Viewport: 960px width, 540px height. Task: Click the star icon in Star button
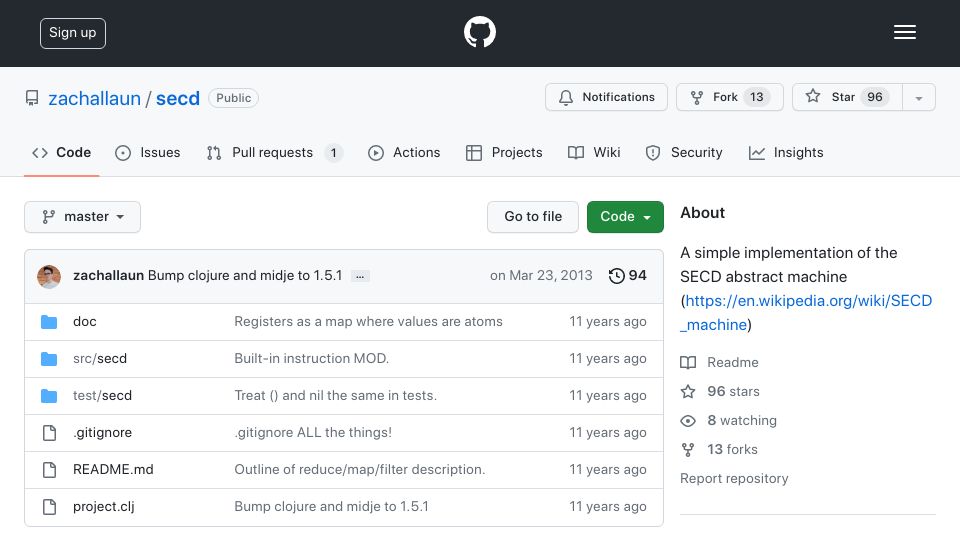click(x=812, y=96)
